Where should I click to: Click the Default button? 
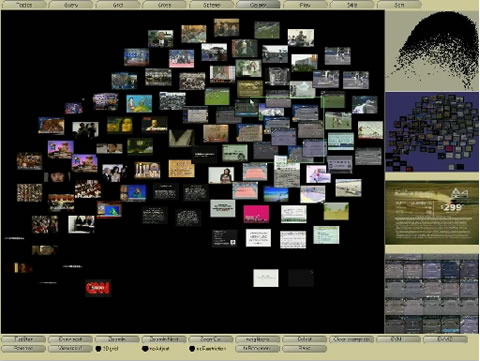304,339
